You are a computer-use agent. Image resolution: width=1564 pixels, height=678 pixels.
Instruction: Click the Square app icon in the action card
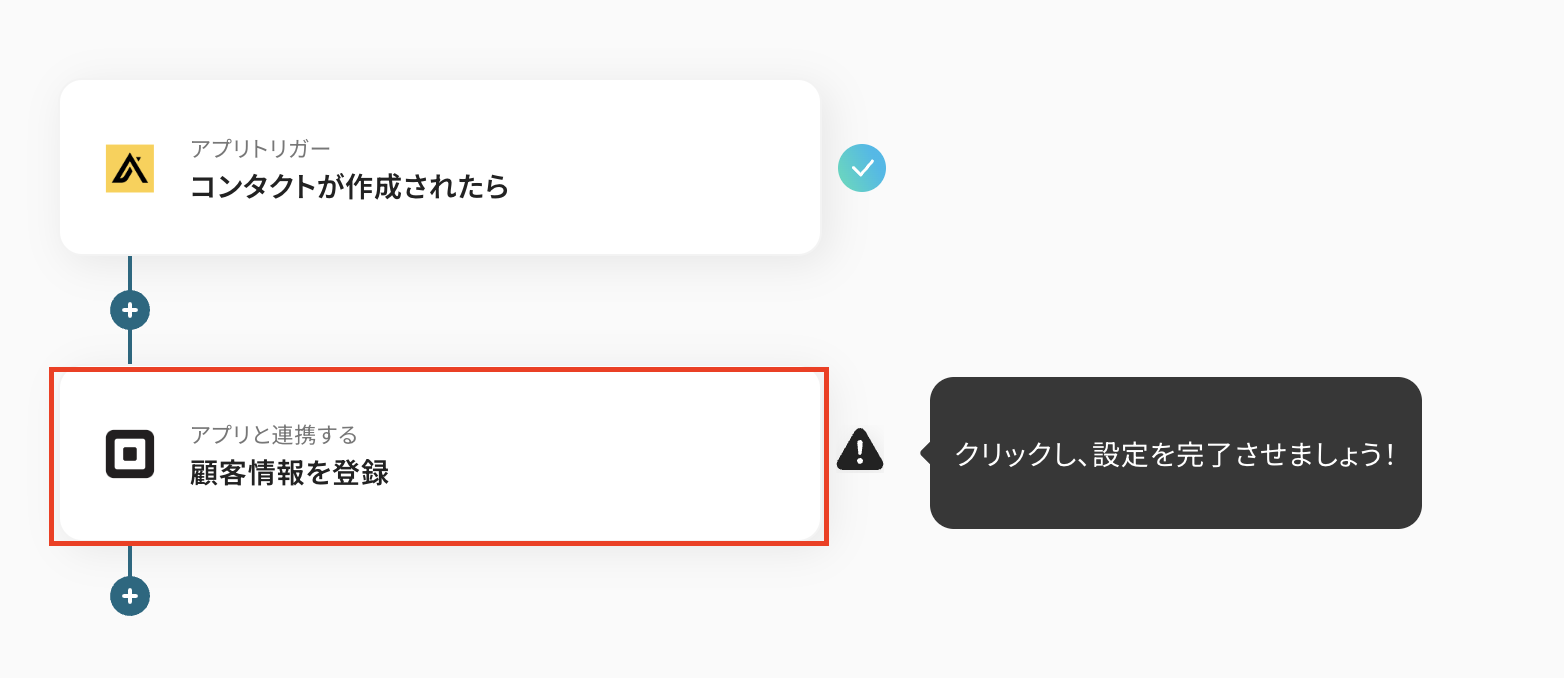(130, 454)
